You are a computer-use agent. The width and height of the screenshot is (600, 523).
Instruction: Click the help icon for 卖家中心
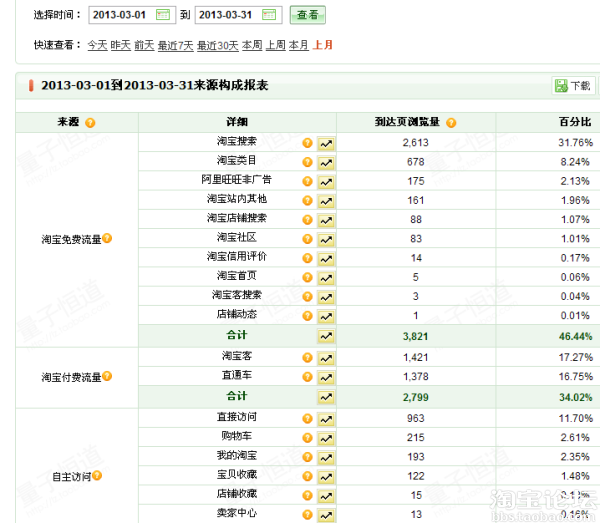(x=307, y=515)
